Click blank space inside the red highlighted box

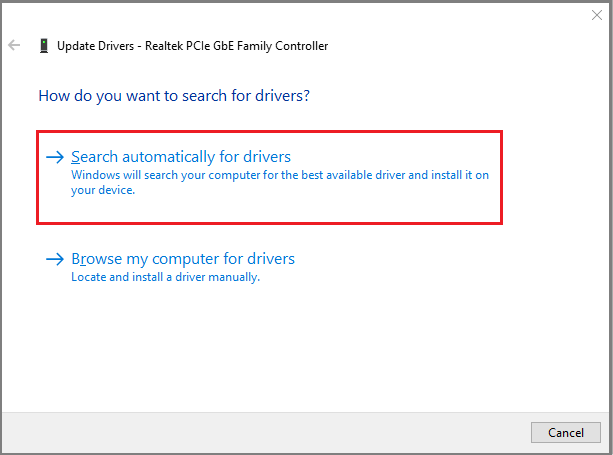pyautogui.click(x=400, y=205)
